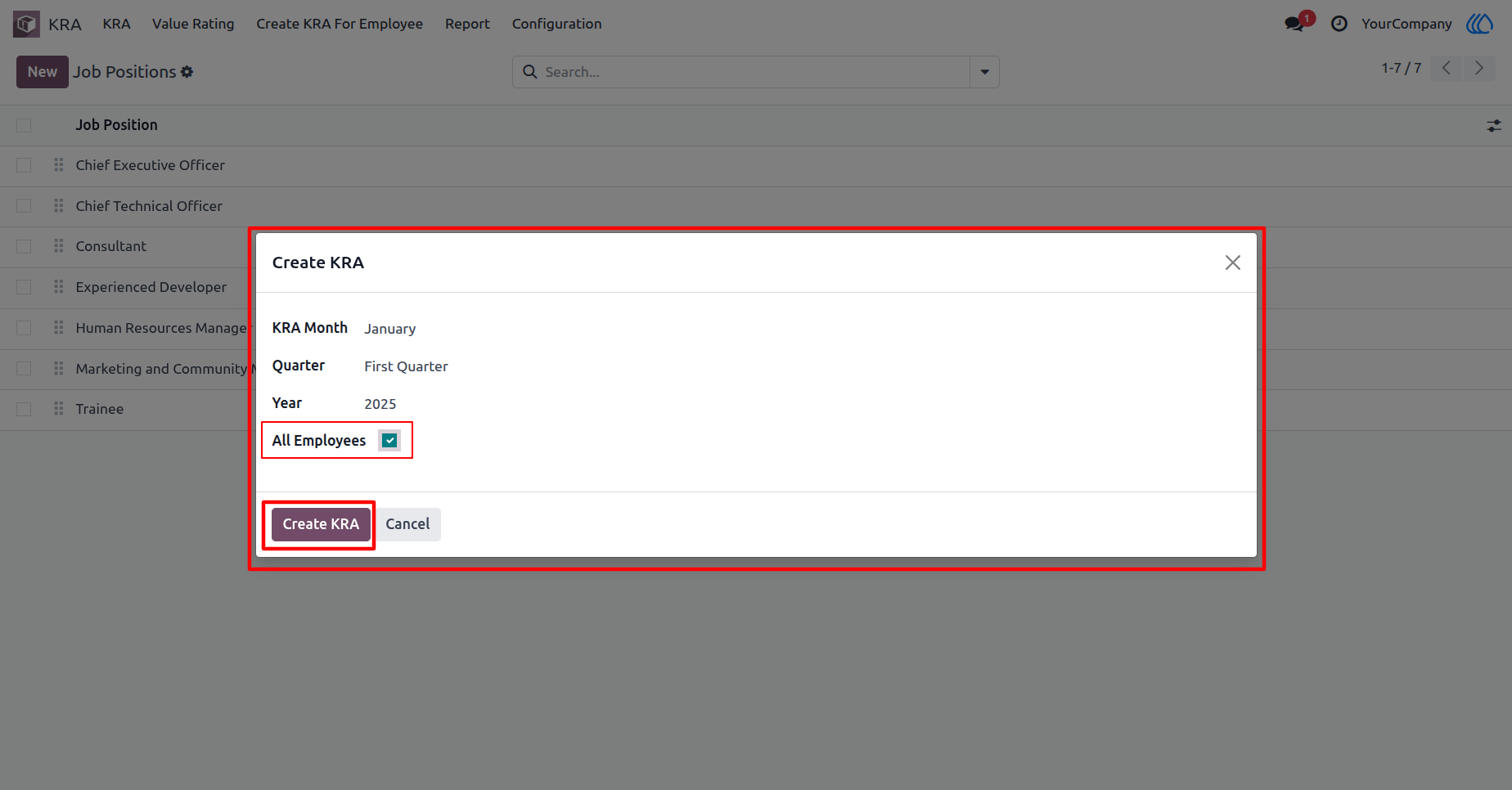
Task: Grab drag handle of Trainee row
Action: tap(59, 409)
